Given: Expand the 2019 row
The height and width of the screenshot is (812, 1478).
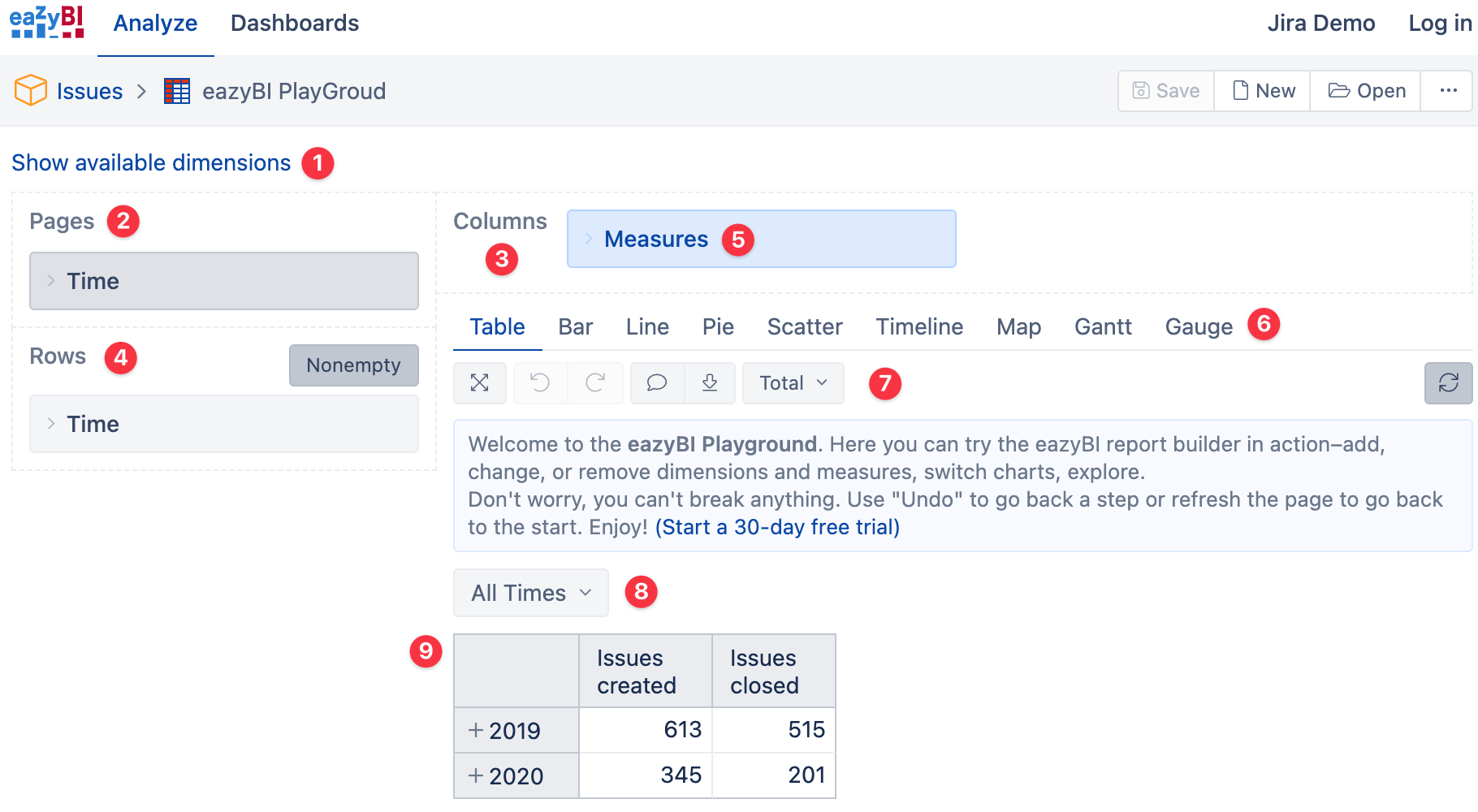Looking at the screenshot, I should pyautogui.click(x=476, y=730).
